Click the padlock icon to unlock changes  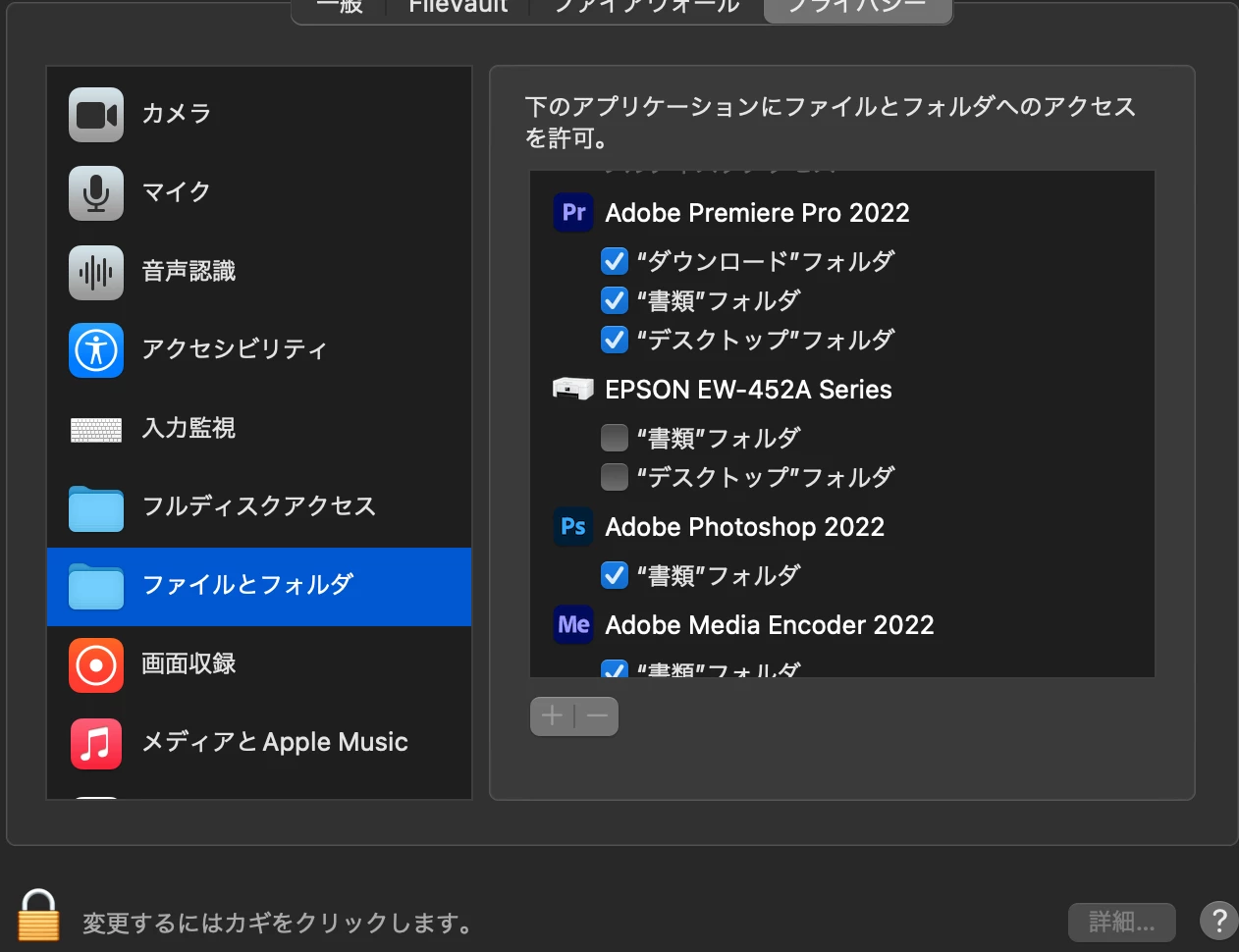(x=39, y=915)
